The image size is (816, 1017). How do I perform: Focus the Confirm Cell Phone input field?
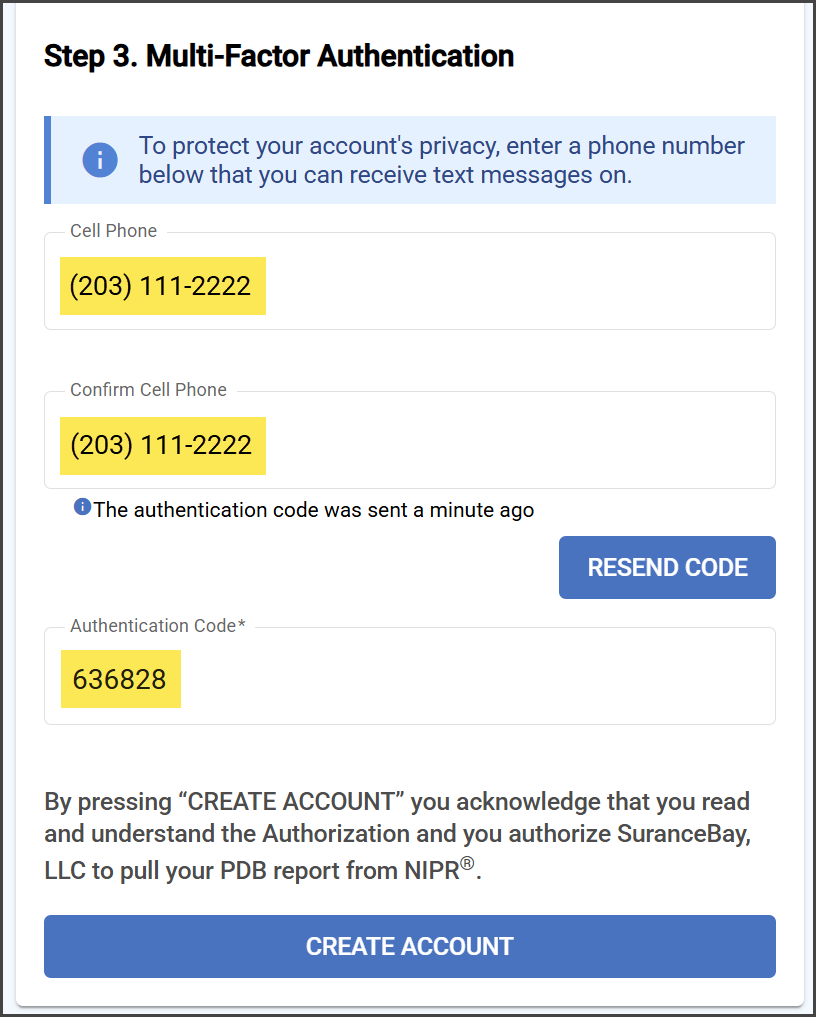pos(409,440)
